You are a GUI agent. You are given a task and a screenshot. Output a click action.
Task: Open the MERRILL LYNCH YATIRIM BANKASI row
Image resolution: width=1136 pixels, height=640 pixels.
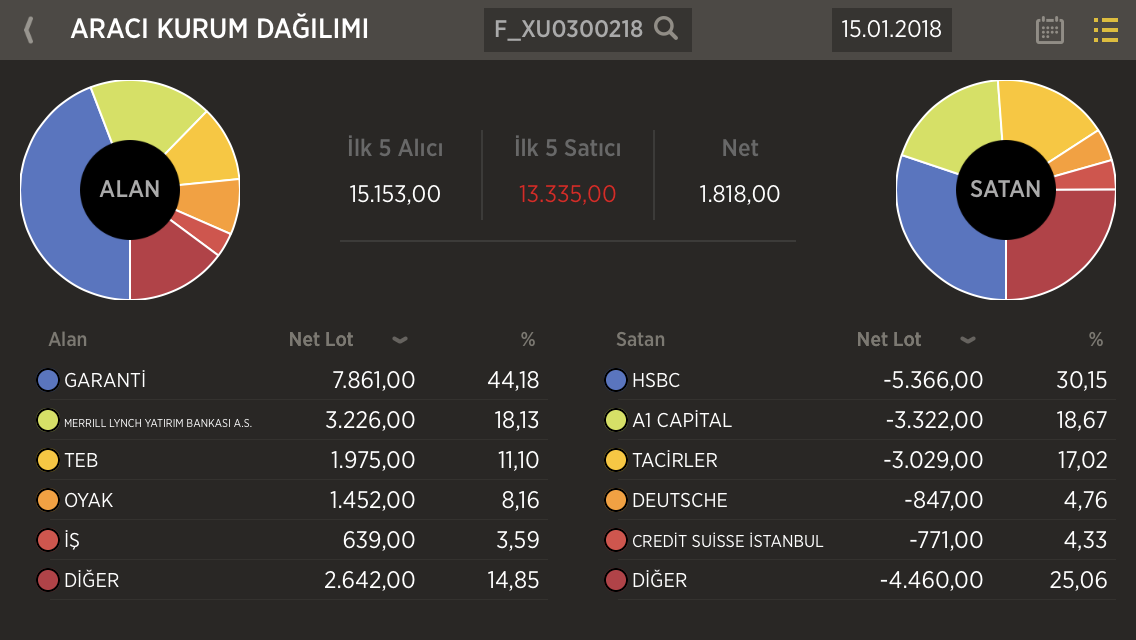[292, 420]
